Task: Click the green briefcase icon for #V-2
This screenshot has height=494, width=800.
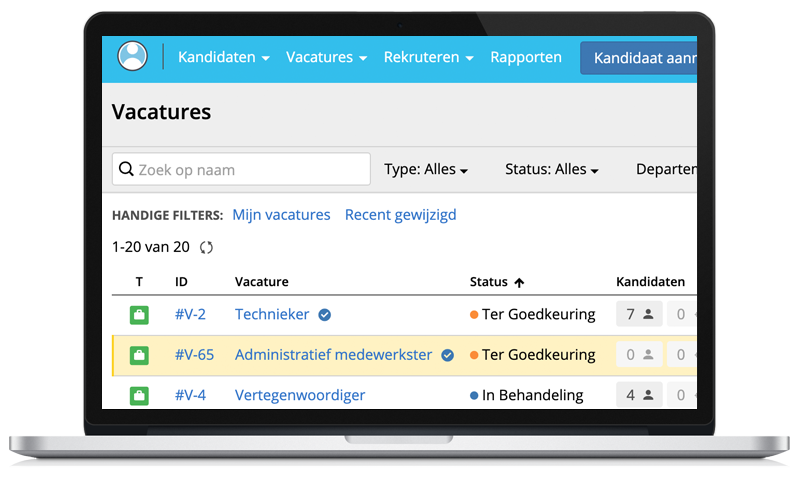Action: [x=139, y=315]
